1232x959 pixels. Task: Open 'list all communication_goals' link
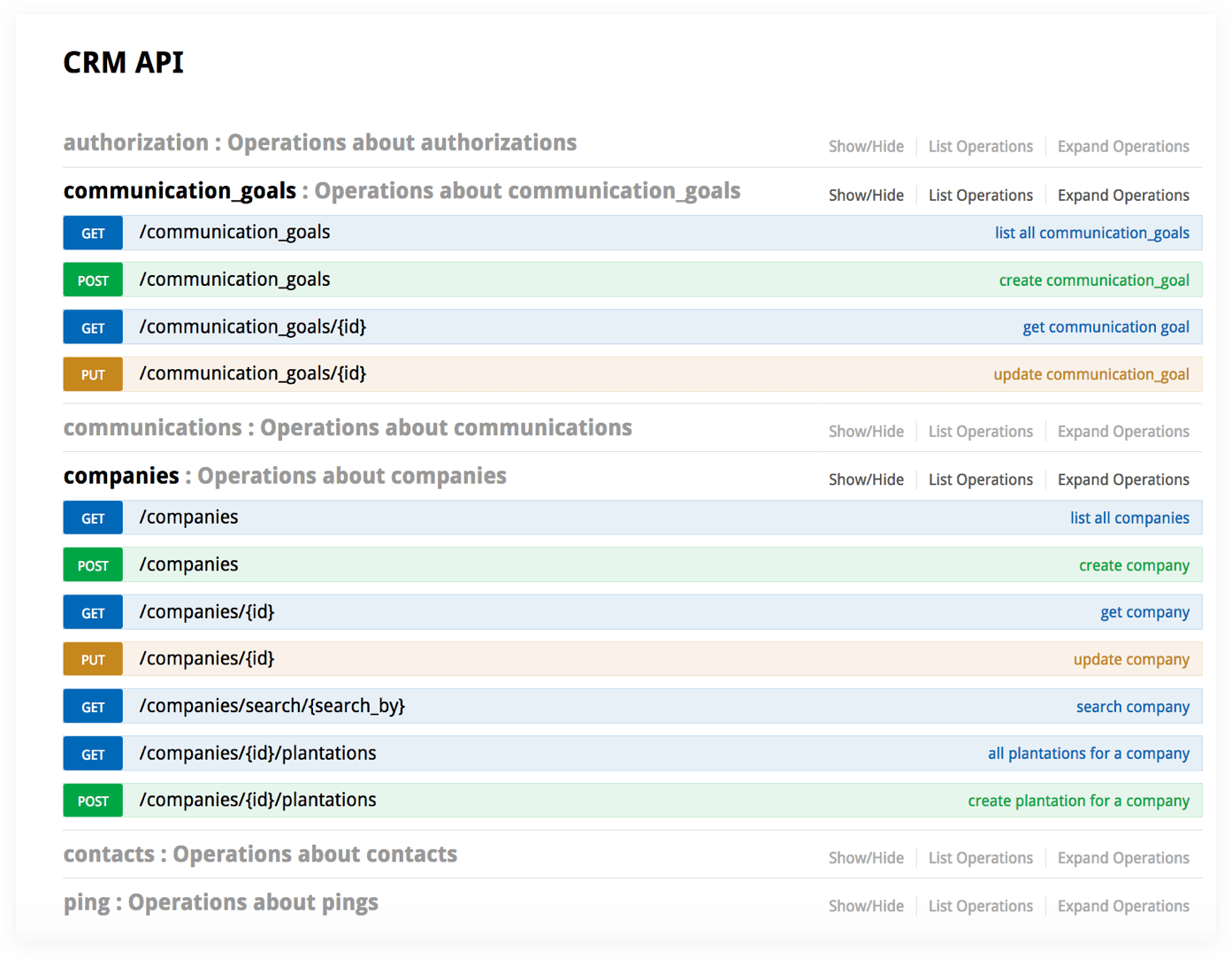click(x=1092, y=234)
